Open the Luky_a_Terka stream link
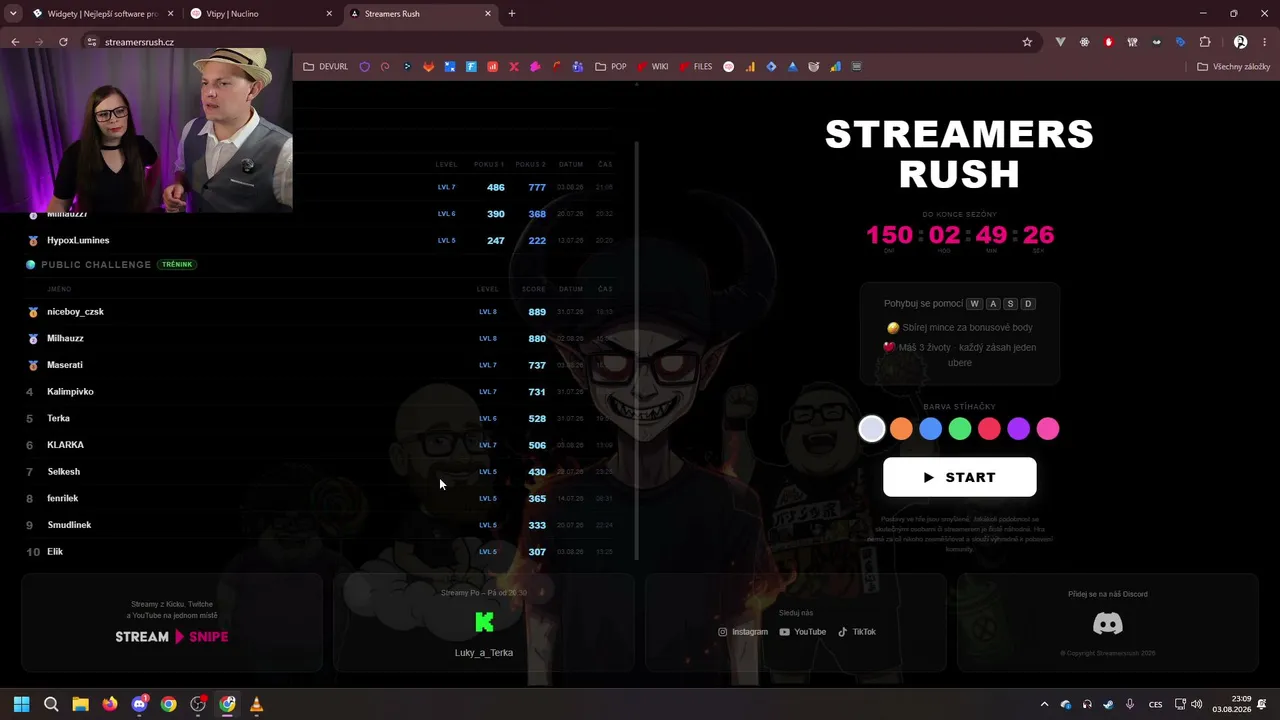 click(484, 653)
